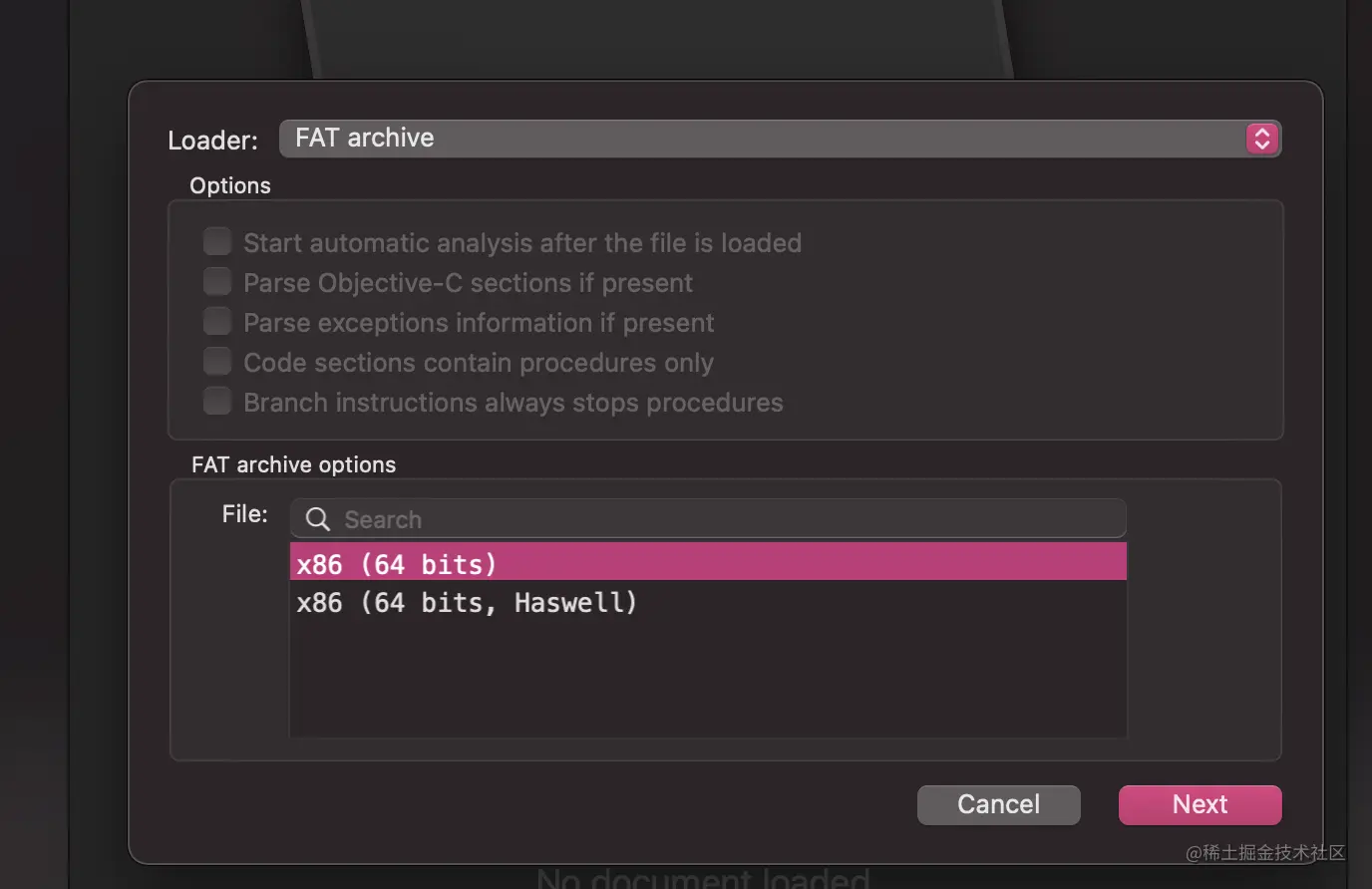Toggle Parse Objective-C sections if present

(x=217, y=282)
